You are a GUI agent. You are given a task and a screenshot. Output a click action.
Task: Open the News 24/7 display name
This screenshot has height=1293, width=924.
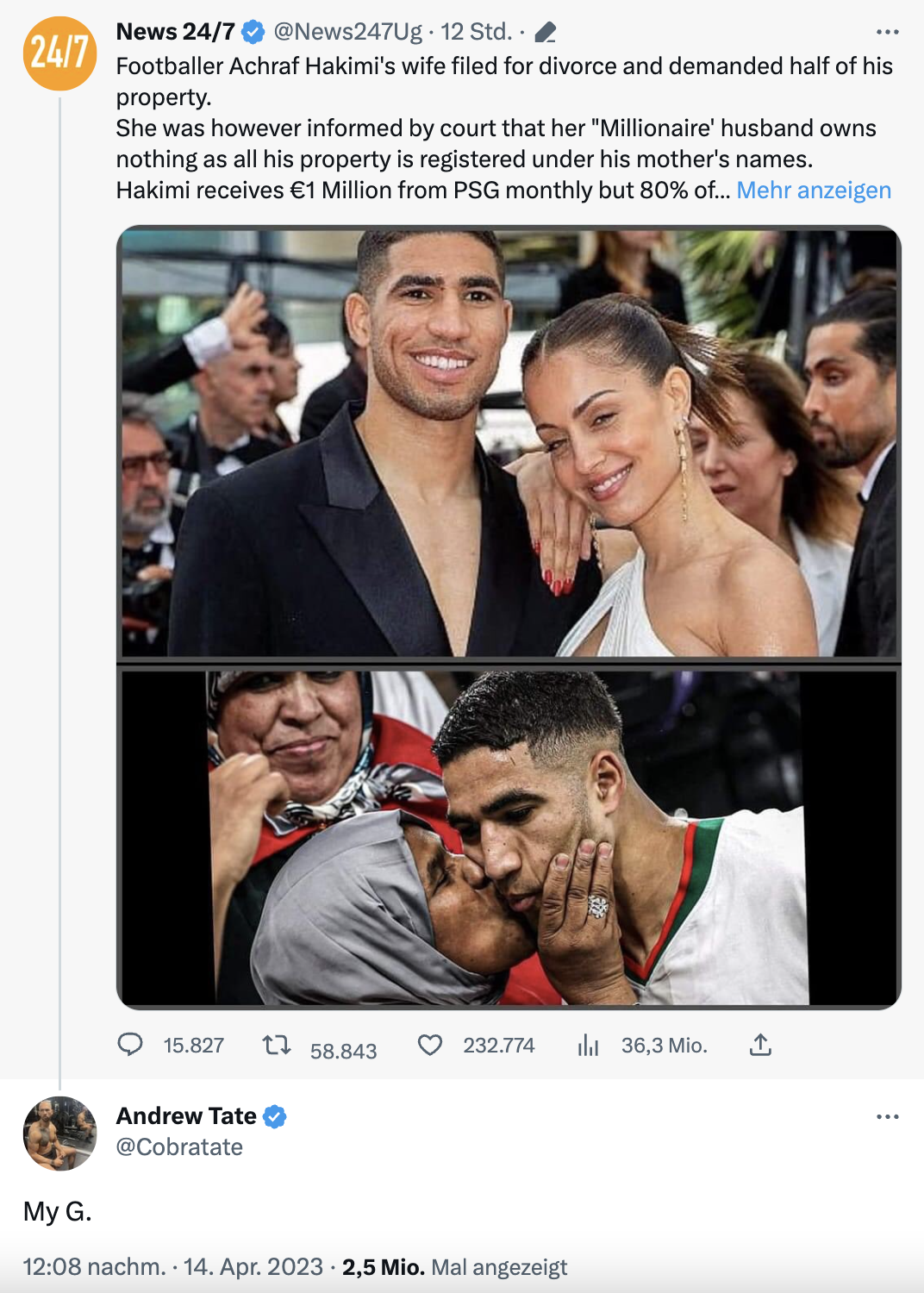(x=175, y=32)
